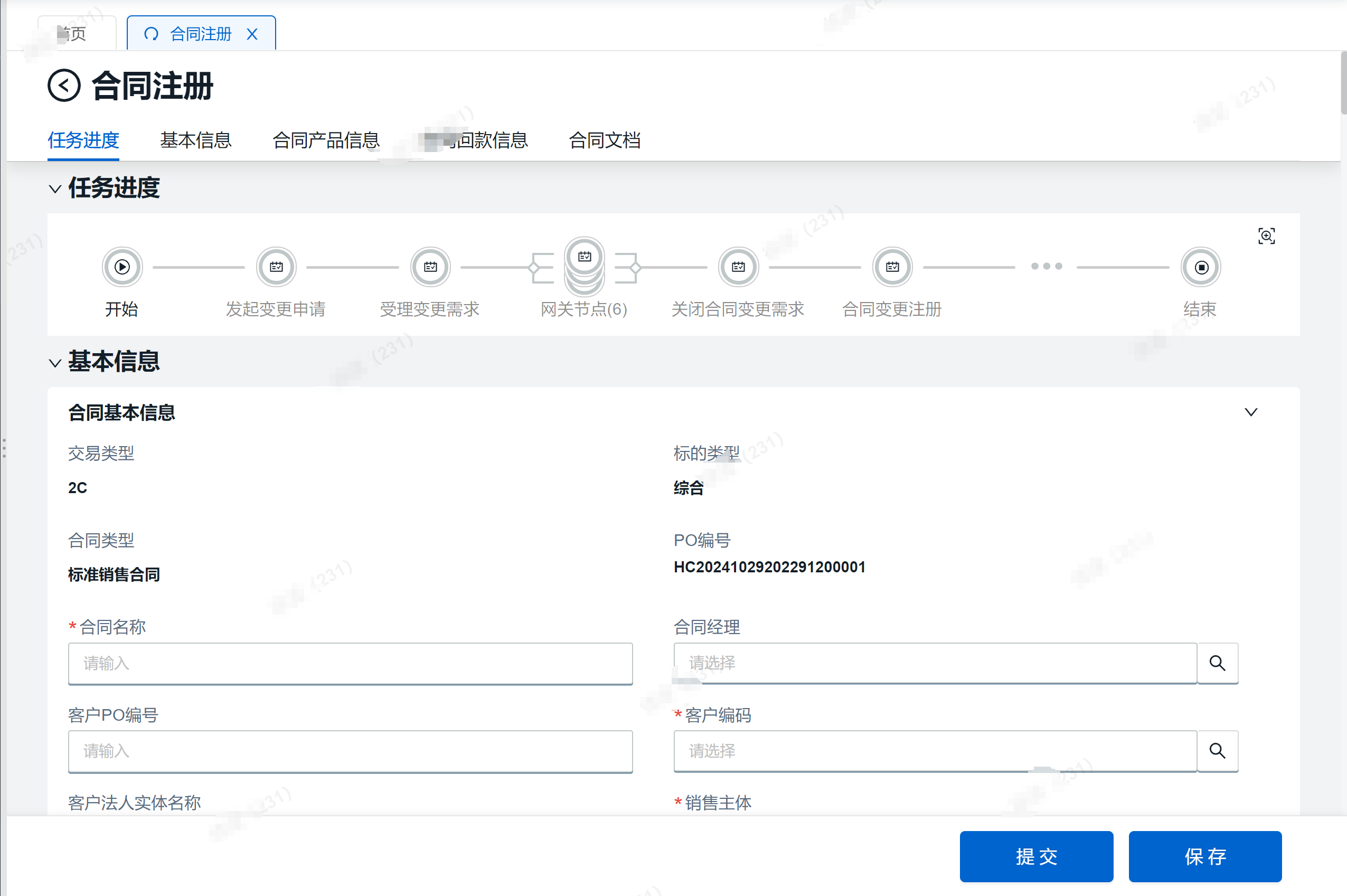This screenshot has width=1347, height=896.
Task: Click the left gateway diamond connector
Action: pos(534,267)
